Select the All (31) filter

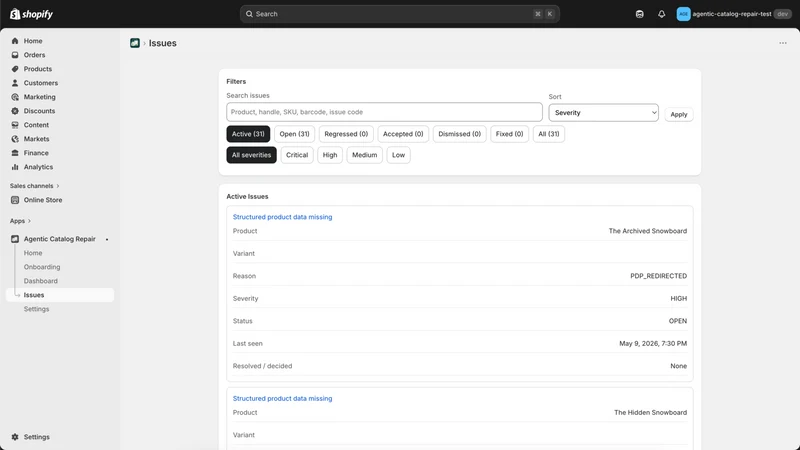[548, 134]
